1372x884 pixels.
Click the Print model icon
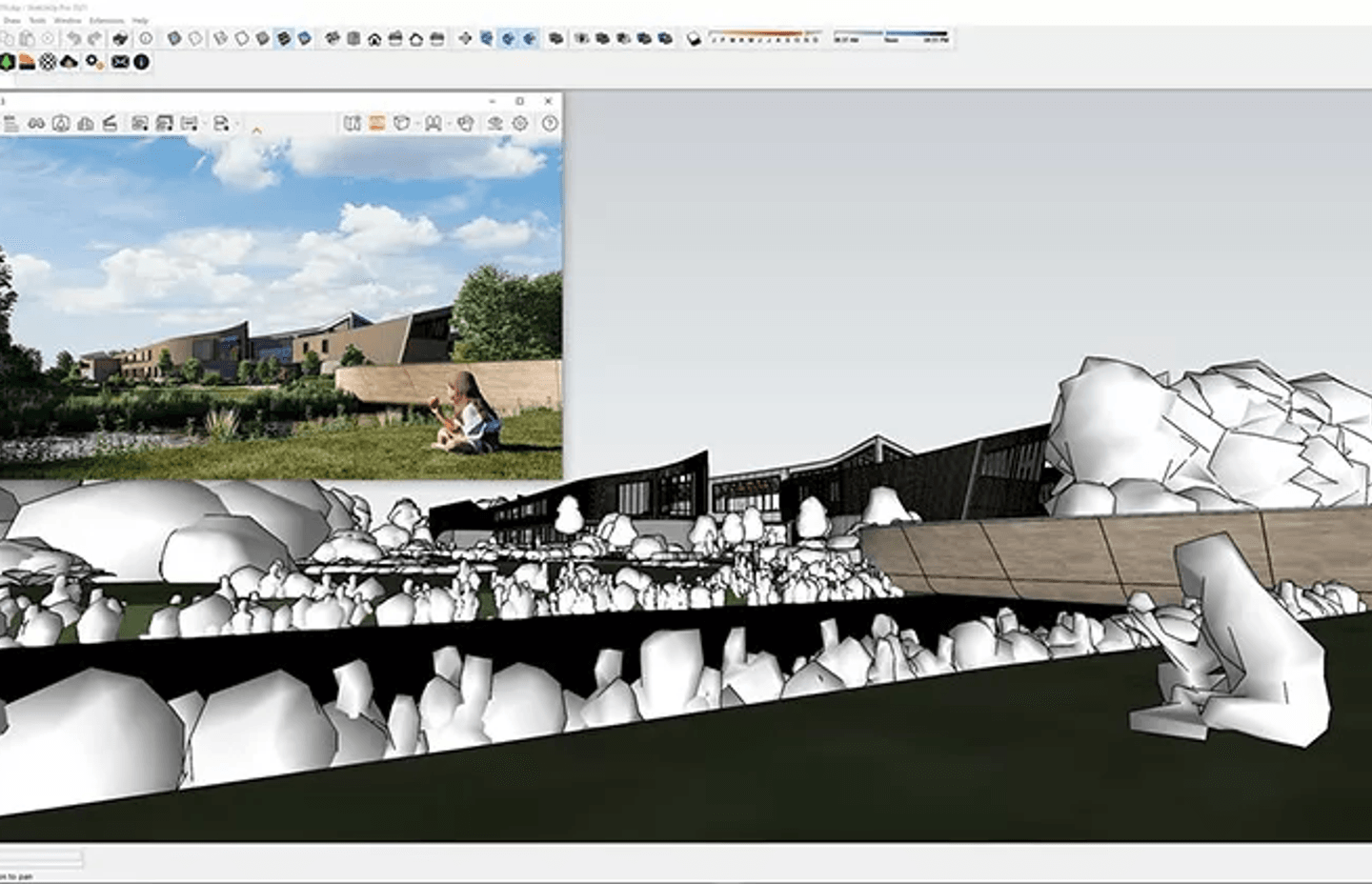[119, 39]
